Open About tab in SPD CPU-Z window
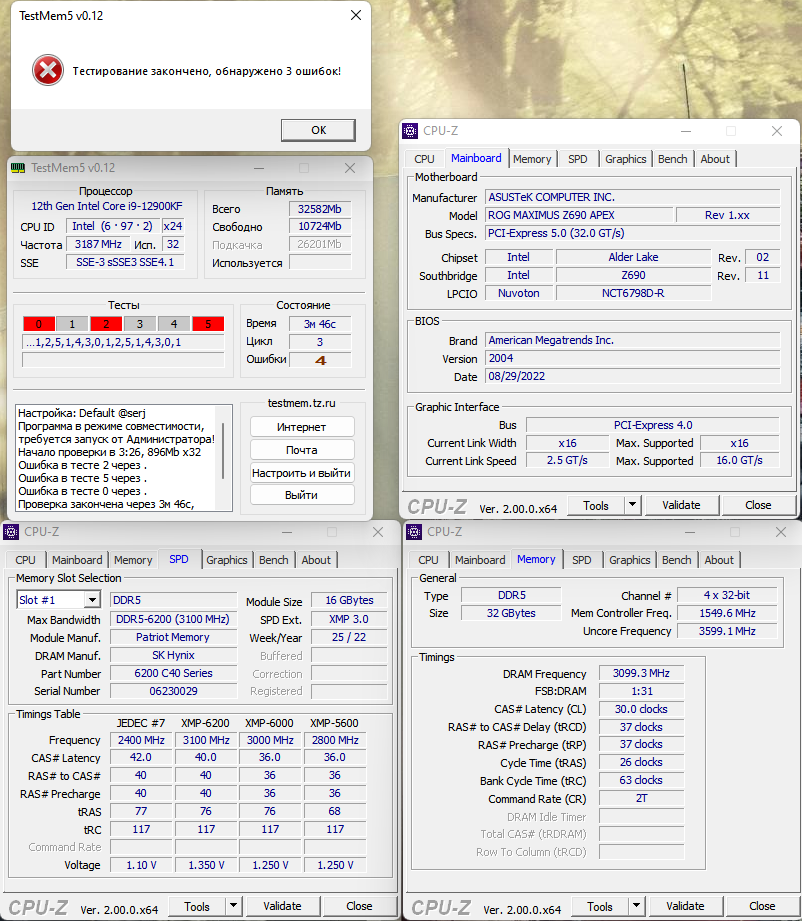This screenshot has height=921, width=802. click(316, 560)
